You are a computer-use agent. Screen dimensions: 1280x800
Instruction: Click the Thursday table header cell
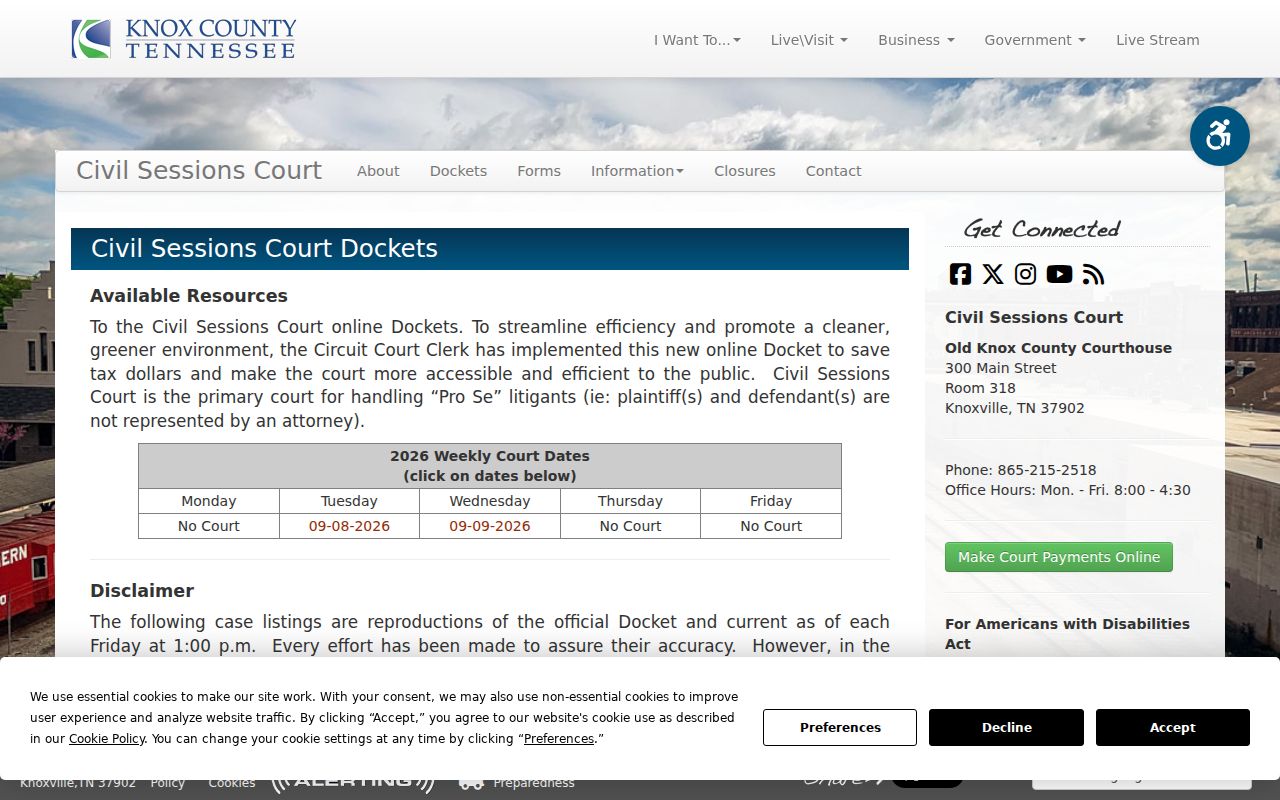(630, 501)
